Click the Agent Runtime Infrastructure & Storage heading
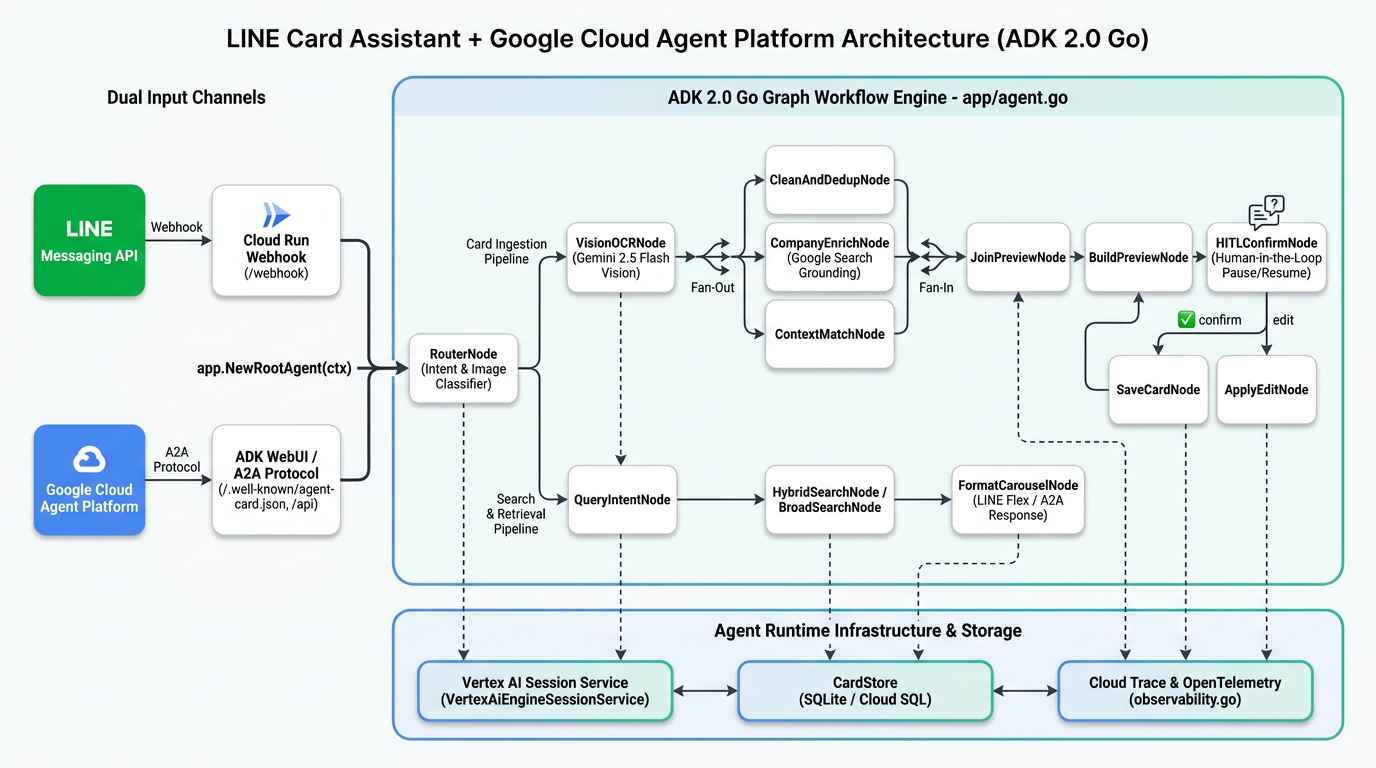 (x=868, y=630)
